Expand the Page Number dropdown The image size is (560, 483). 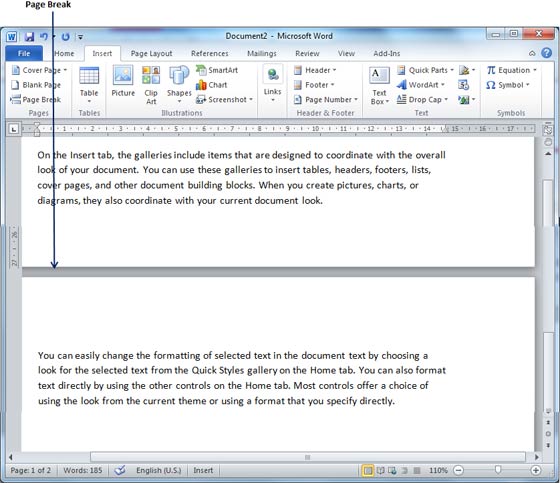point(325,100)
